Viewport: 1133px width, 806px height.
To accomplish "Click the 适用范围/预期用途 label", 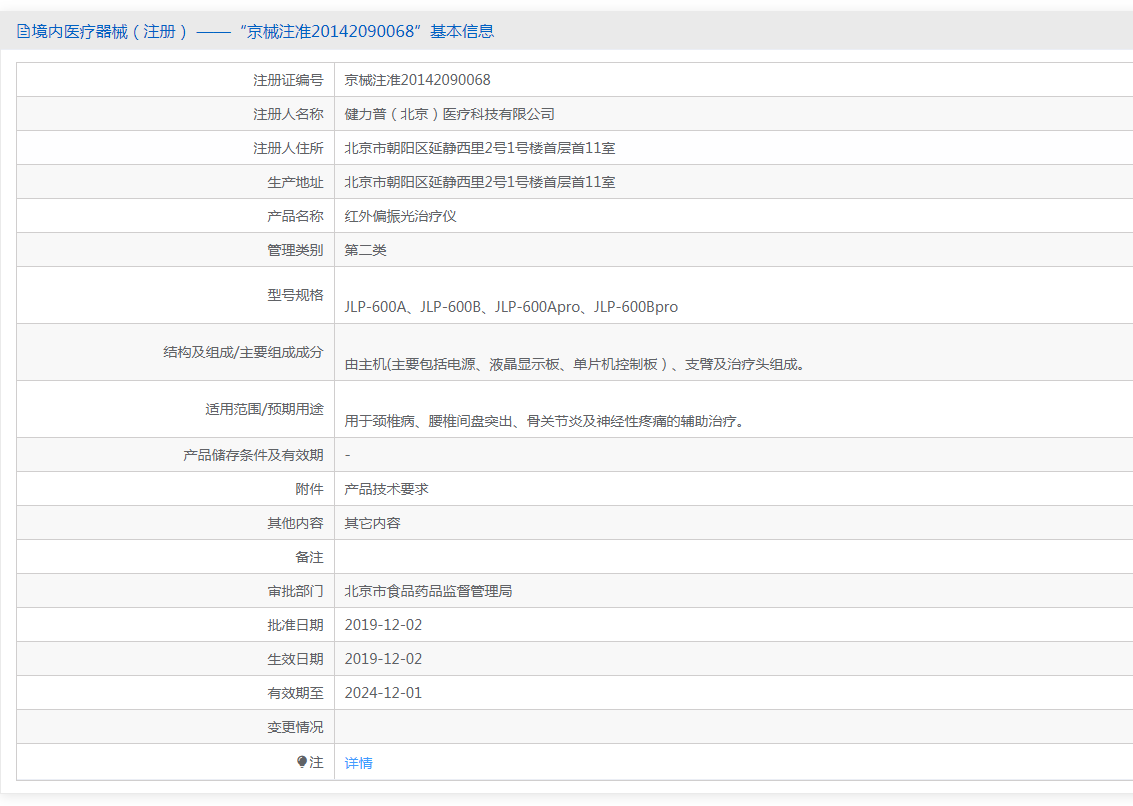I will tap(264, 409).
